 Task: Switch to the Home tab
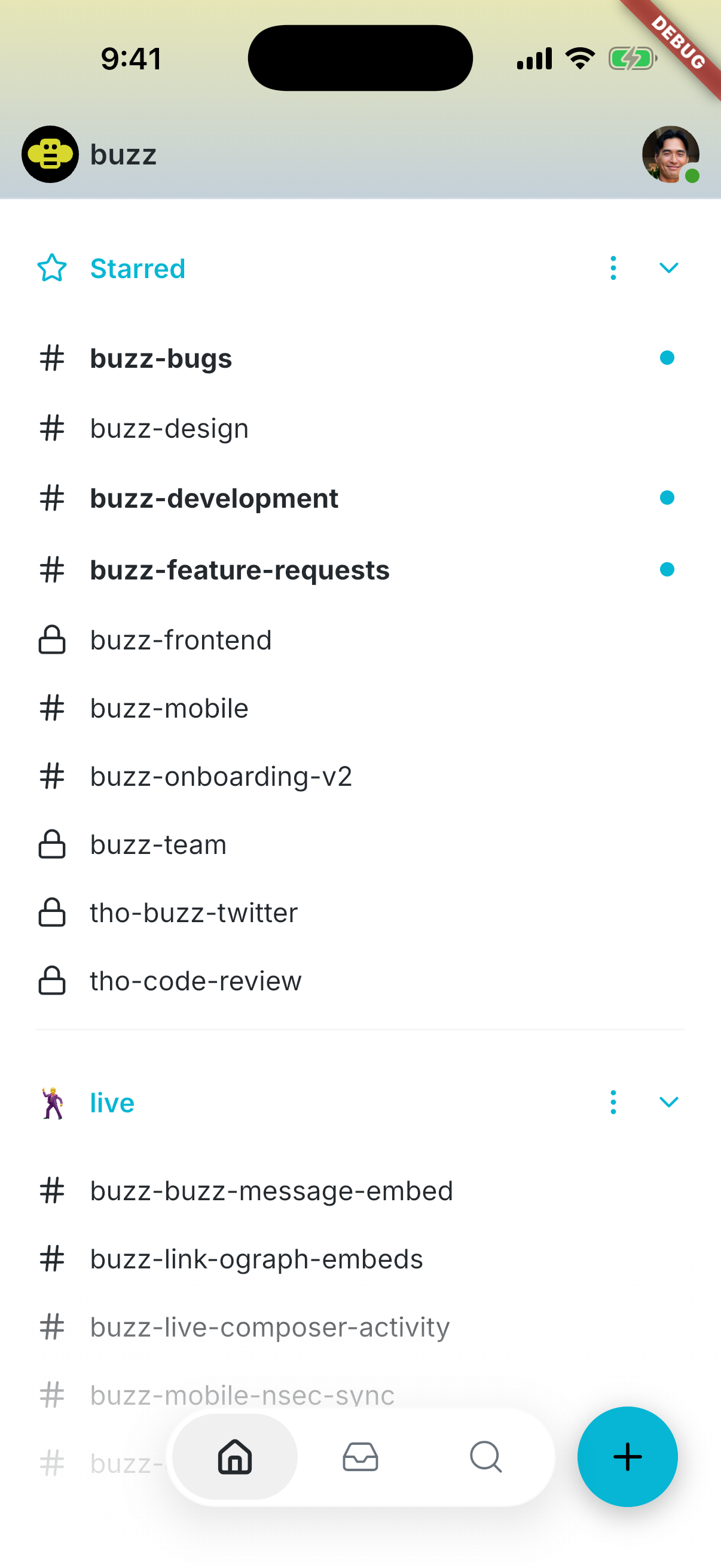(235, 1457)
